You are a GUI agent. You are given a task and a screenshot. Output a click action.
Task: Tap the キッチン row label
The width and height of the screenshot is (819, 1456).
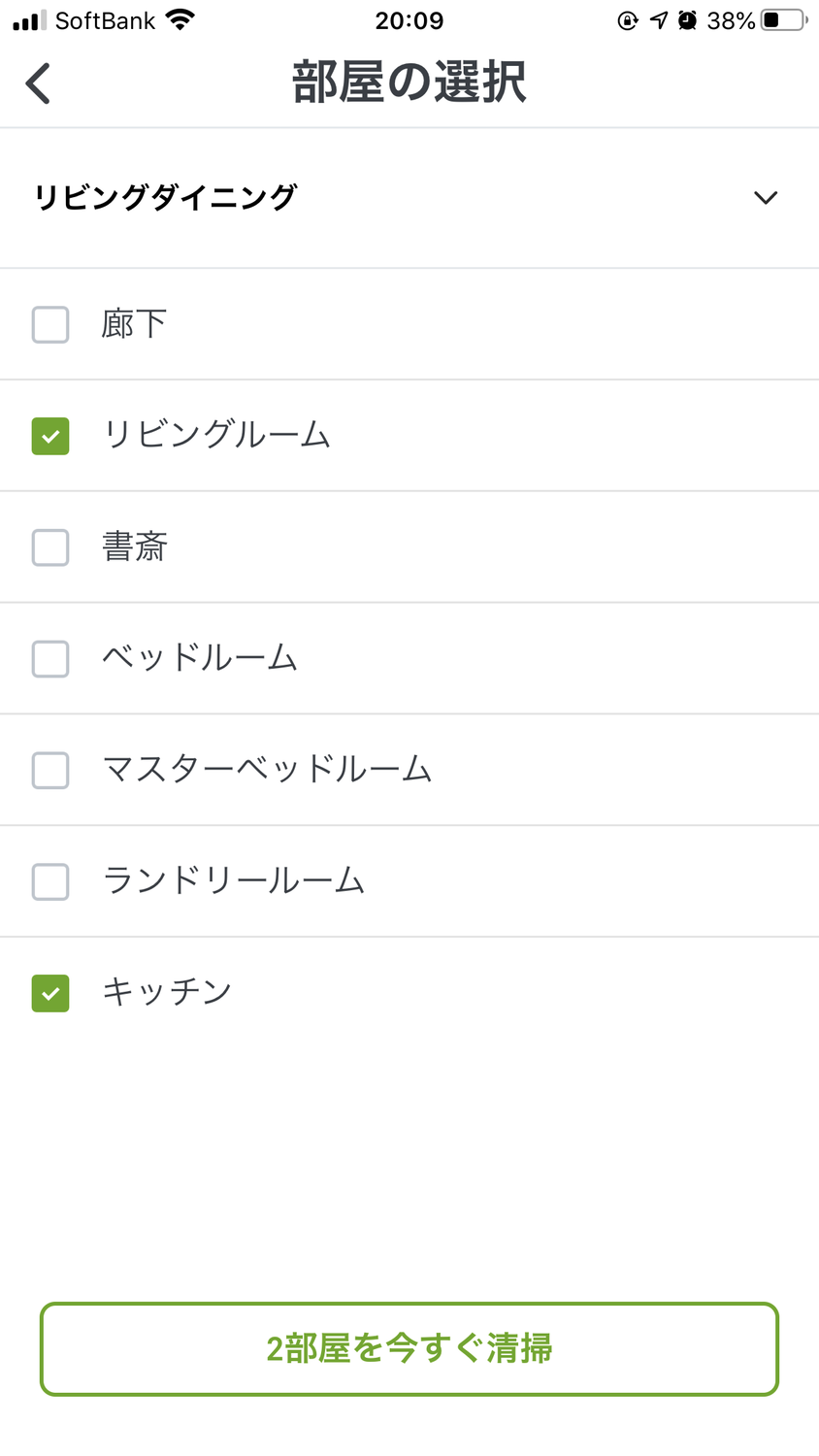[x=167, y=992]
